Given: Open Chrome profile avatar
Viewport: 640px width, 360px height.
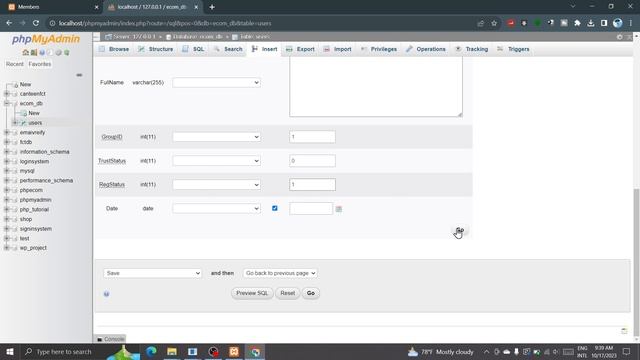Looking at the screenshot, I should pos(618,23).
